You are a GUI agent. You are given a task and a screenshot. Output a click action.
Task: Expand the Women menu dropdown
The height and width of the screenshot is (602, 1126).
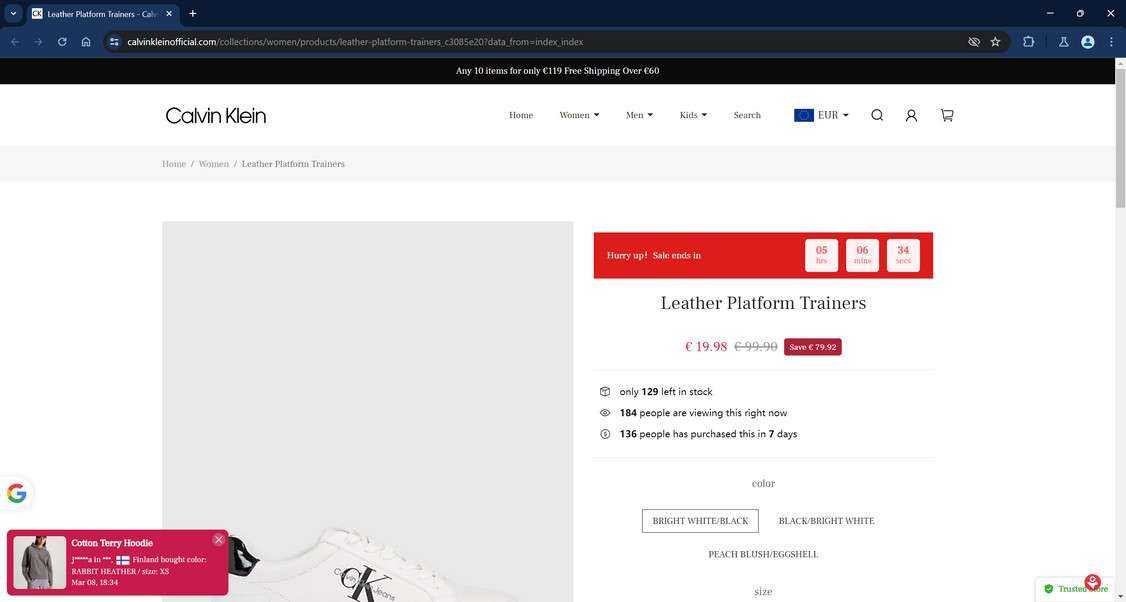point(579,115)
